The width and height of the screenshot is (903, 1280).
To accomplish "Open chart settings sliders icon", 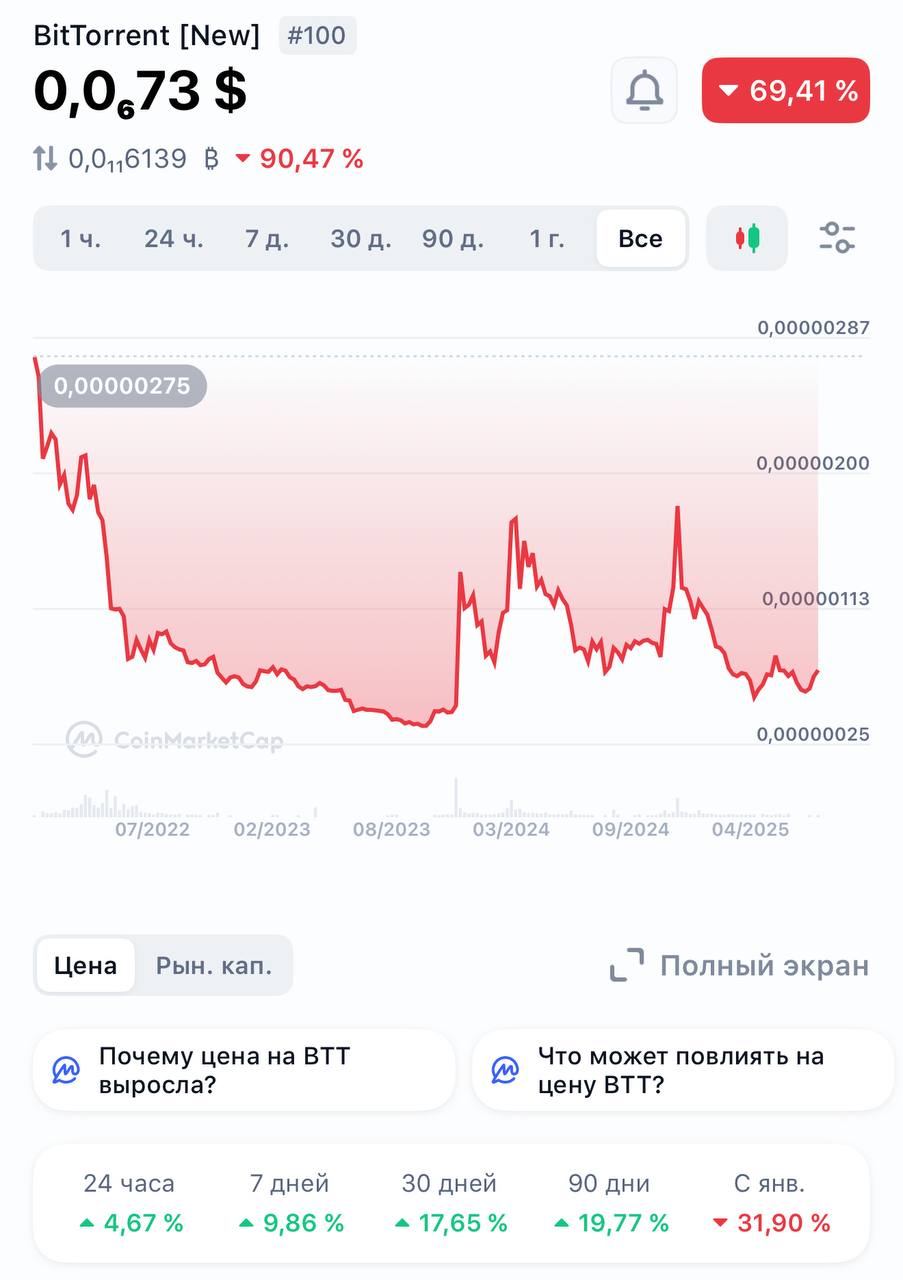I will click(x=837, y=237).
